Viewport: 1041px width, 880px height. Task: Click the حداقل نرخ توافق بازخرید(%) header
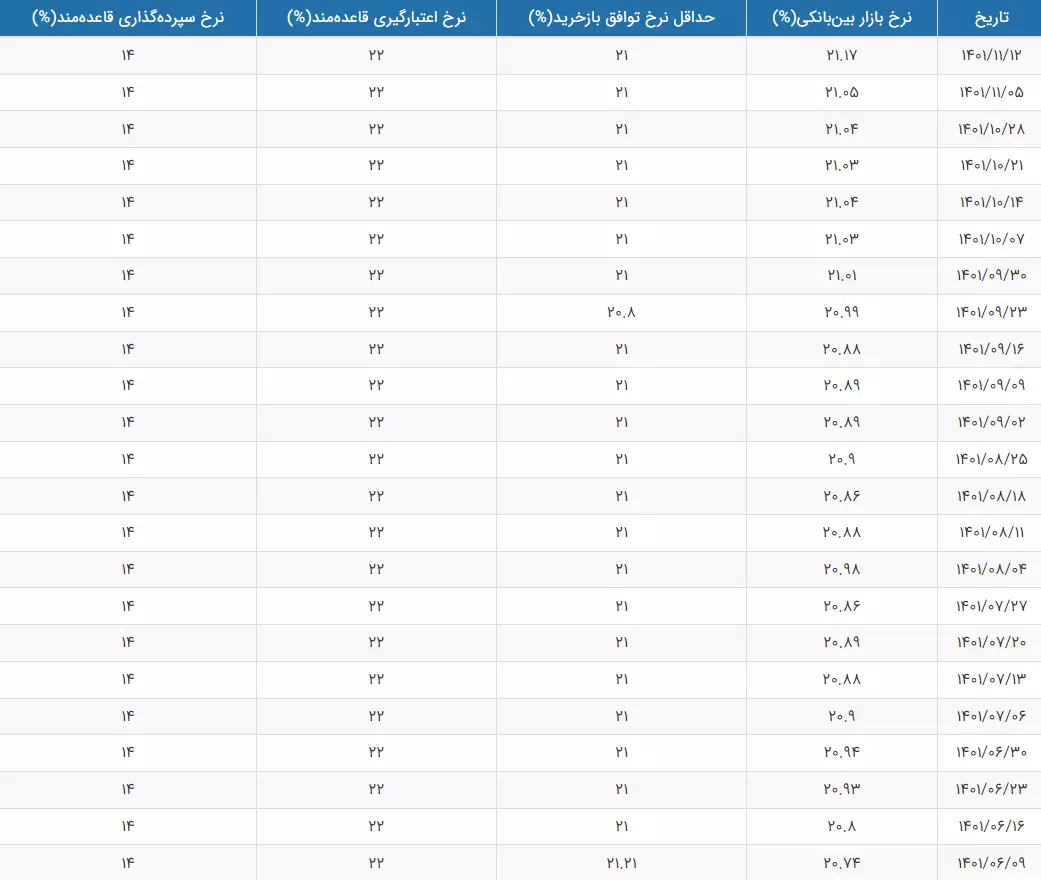coord(621,18)
